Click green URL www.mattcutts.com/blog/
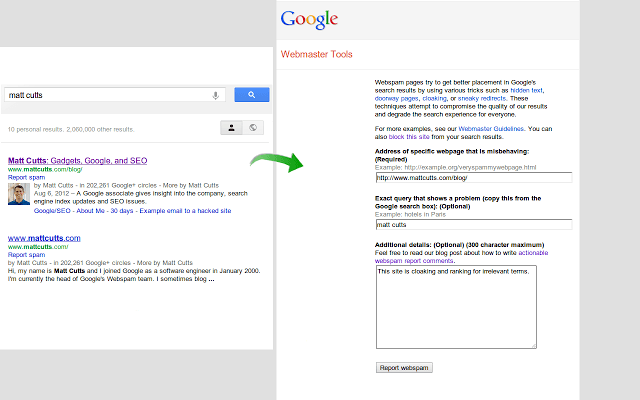The width and height of the screenshot is (640, 400). click(x=45, y=169)
